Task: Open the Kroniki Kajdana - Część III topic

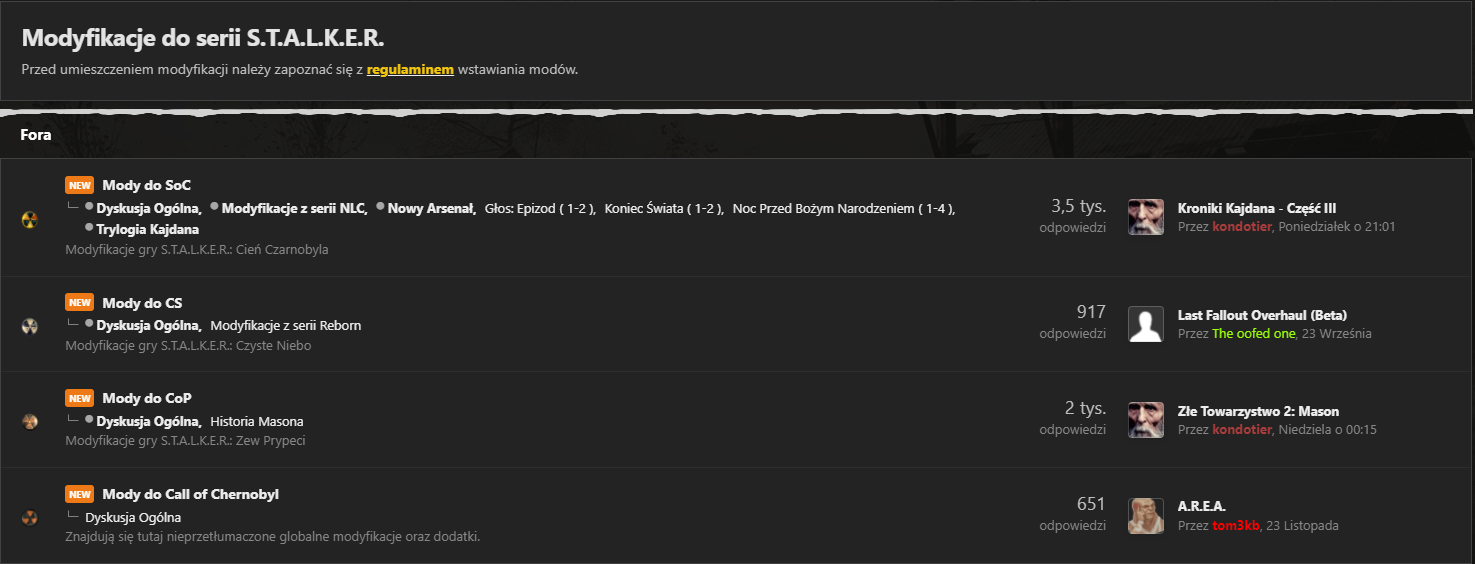Action: click(x=1257, y=208)
